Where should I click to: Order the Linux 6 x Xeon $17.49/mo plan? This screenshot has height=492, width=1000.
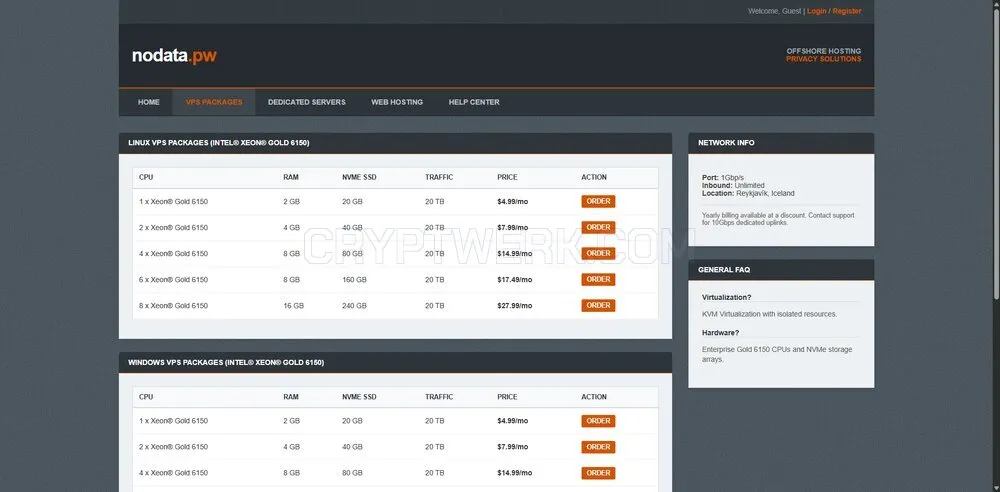tap(598, 280)
